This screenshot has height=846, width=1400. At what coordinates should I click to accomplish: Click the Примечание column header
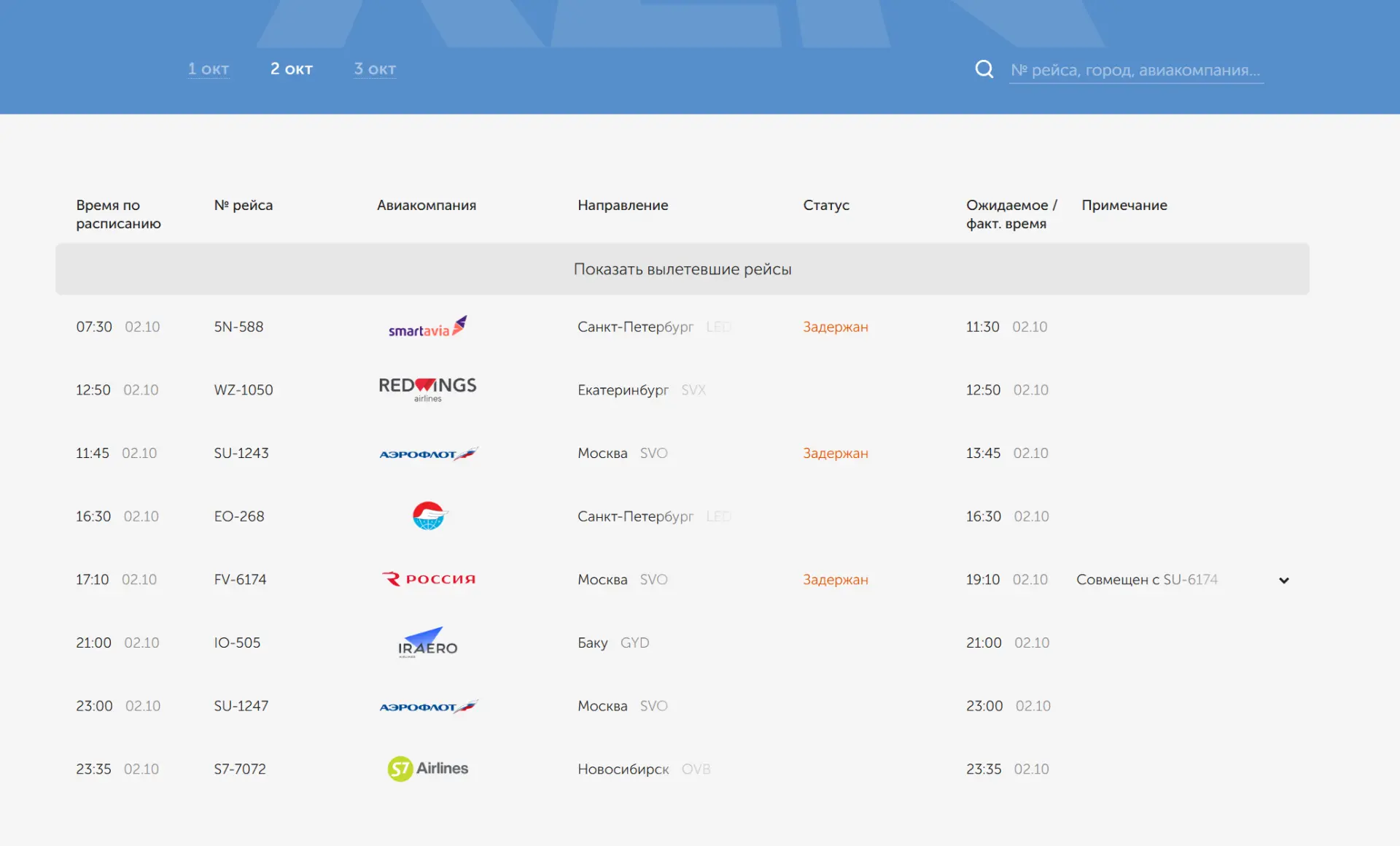tap(1124, 206)
